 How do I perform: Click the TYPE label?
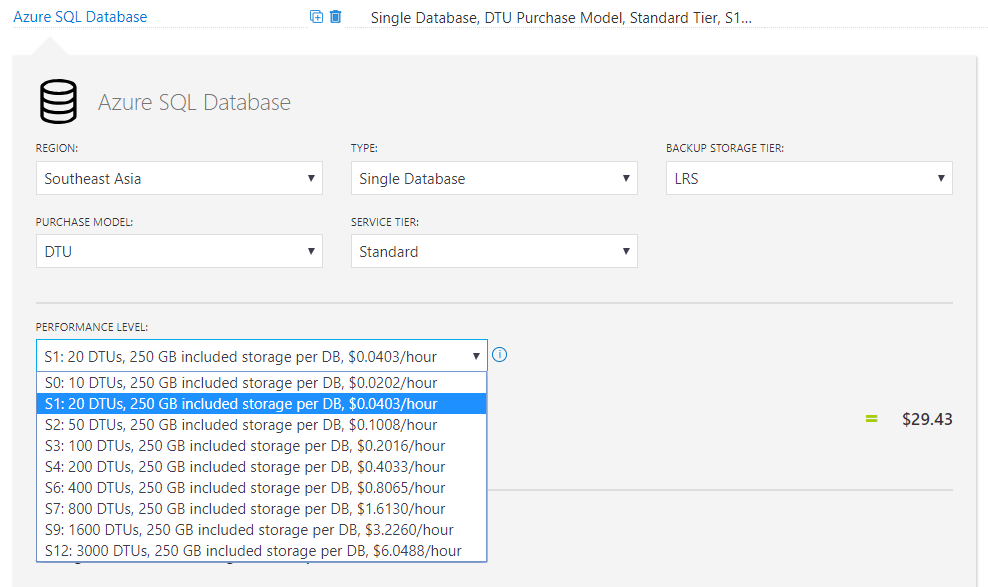click(x=364, y=148)
